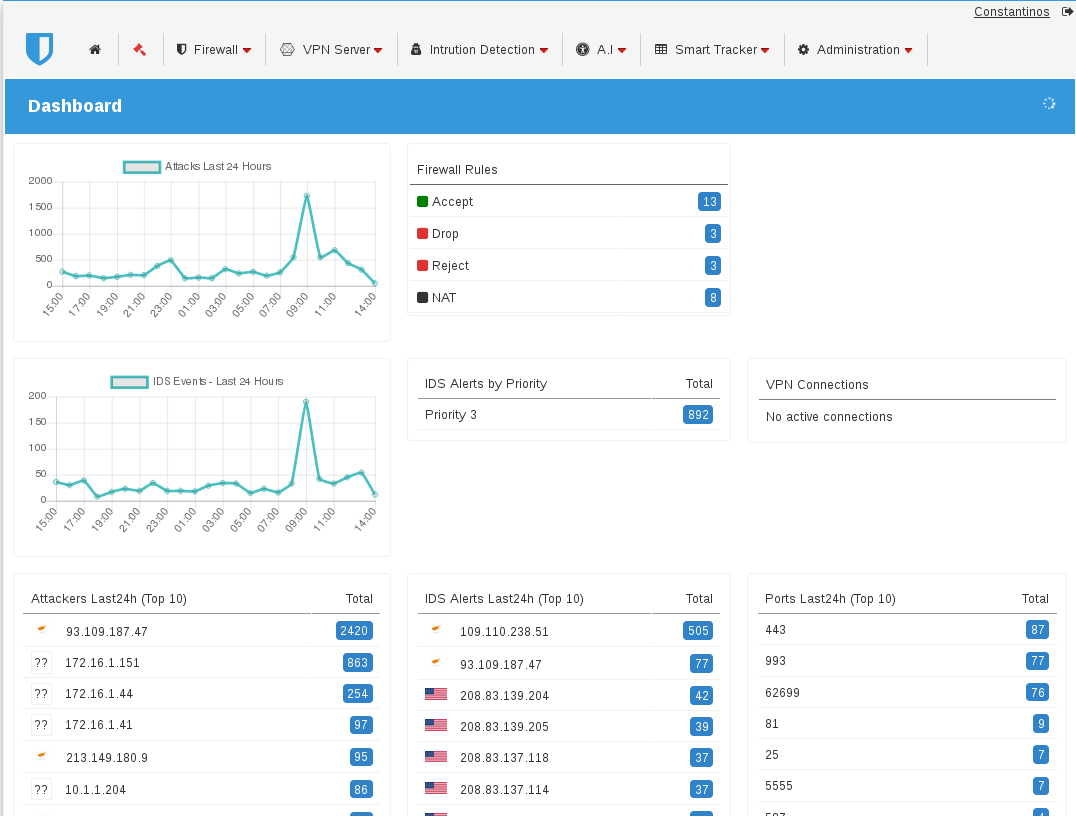
Task: Open the VPN Server menu
Action: click(x=331, y=49)
